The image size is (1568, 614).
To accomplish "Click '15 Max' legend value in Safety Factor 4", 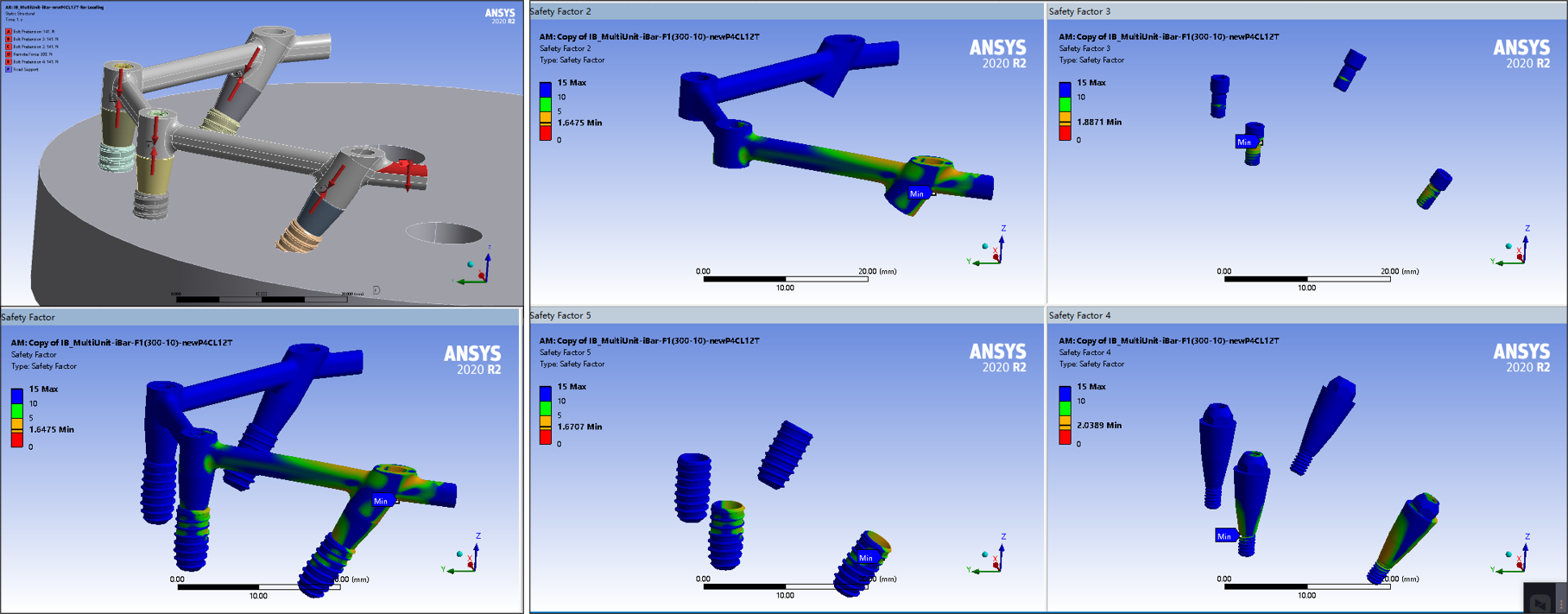I will coord(1091,387).
